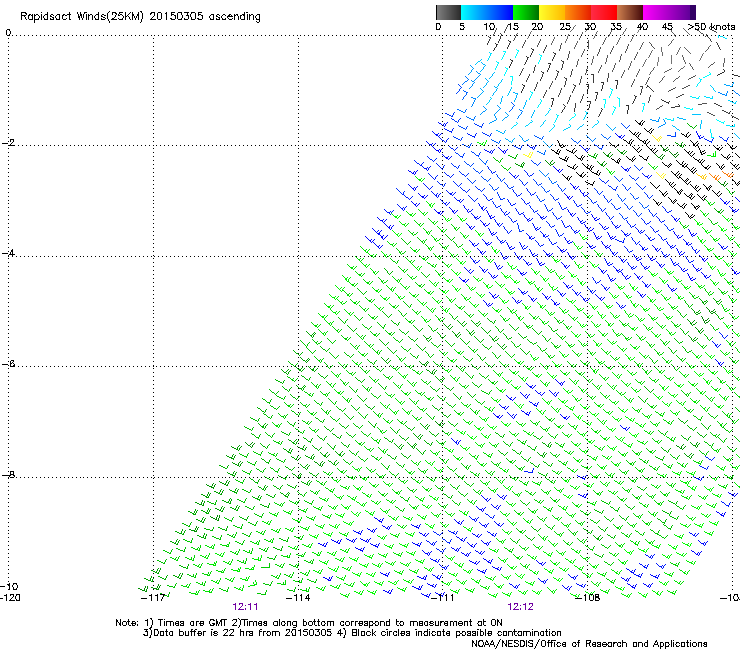Click the chart title 'Rapidsact Winds(25KM) 20150305 ascending'
This screenshot has height=650, width=740.
point(140,17)
